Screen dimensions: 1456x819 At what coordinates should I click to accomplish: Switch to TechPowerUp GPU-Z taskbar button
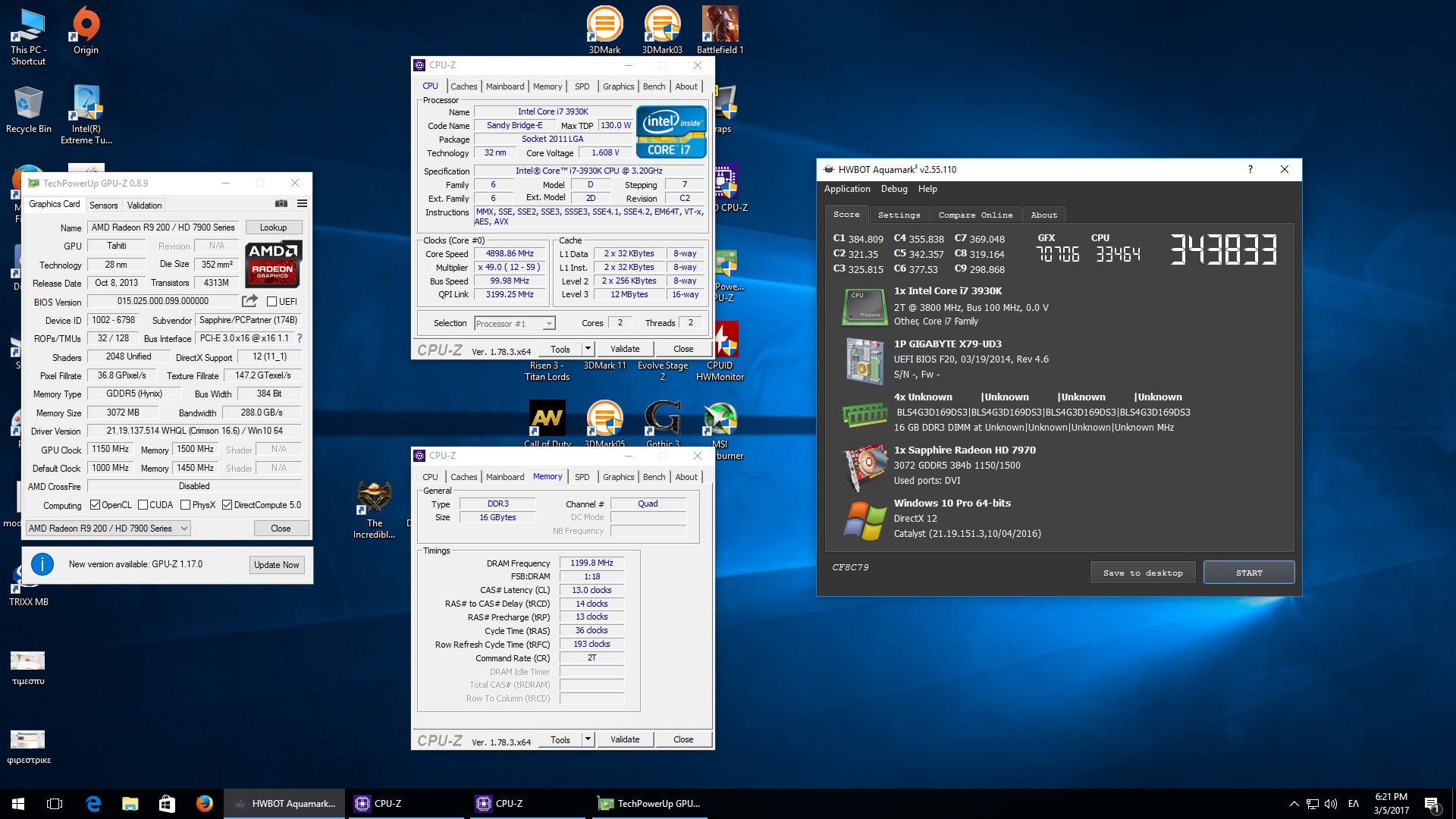(x=648, y=804)
